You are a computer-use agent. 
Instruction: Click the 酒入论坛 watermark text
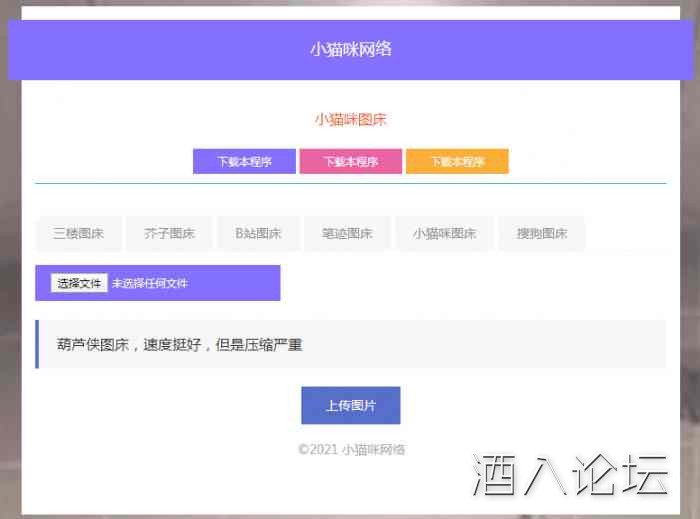tap(570, 475)
